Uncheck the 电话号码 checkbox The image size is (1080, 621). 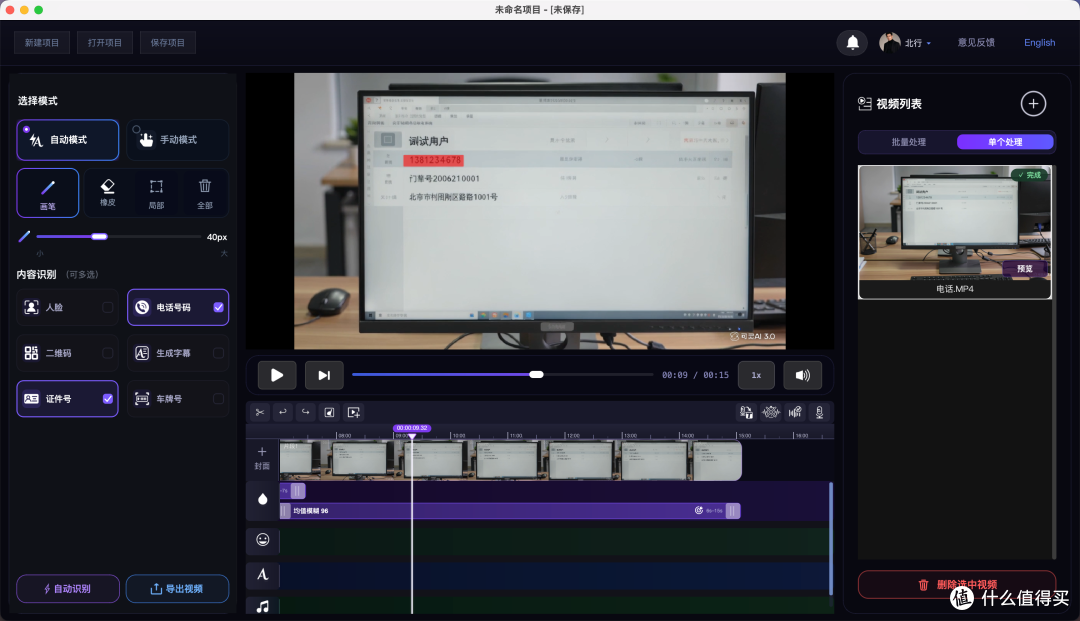218,308
